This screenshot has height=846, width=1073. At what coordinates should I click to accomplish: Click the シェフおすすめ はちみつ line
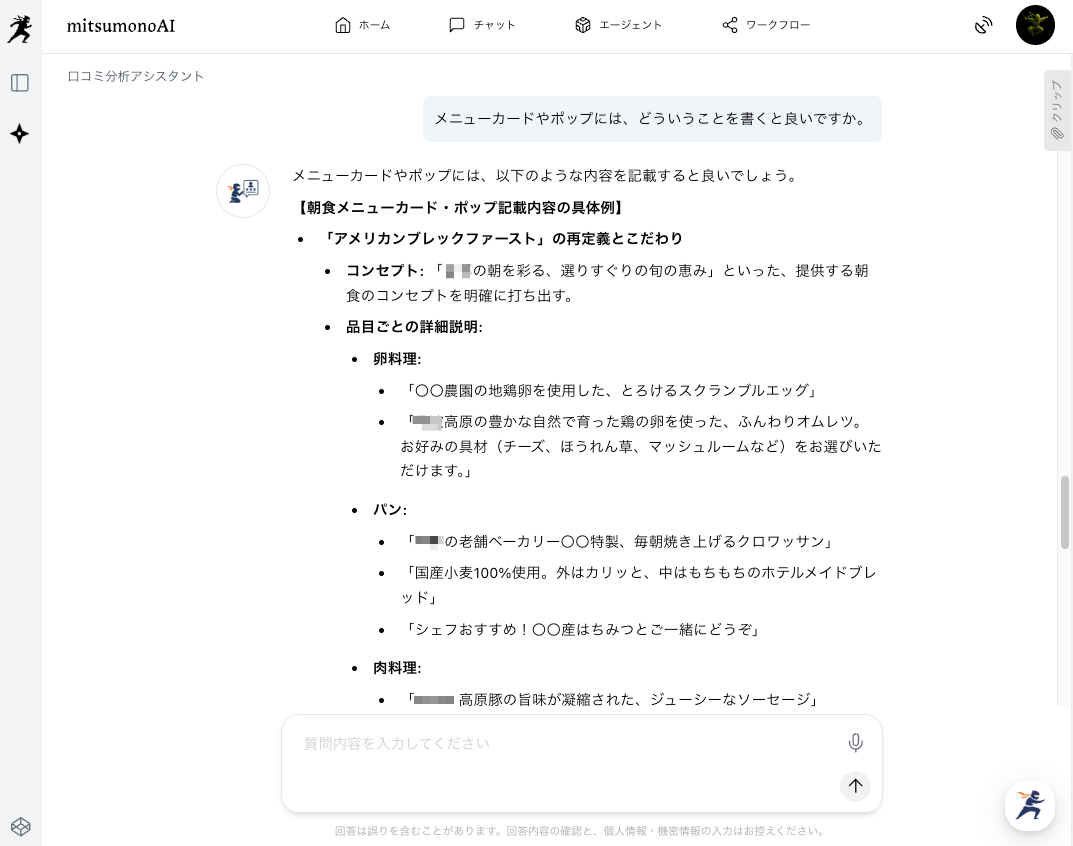click(581, 630)
